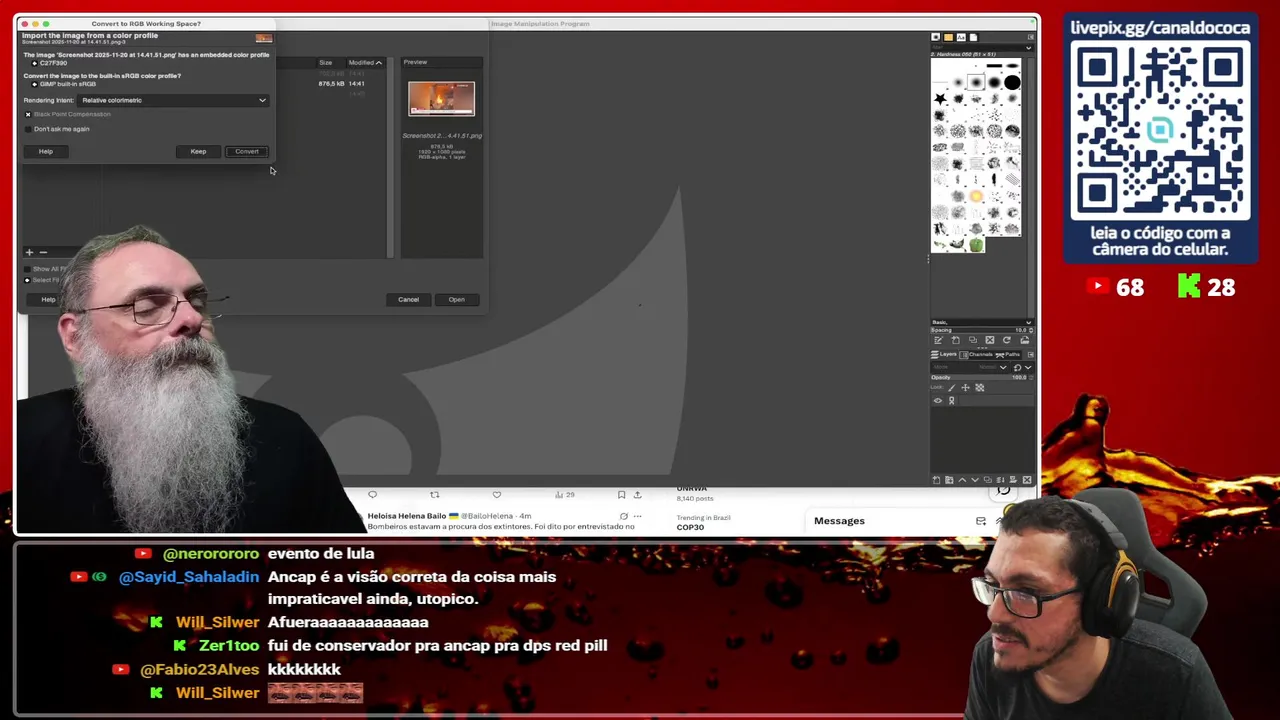Click Duplicate layer icon at the Layers bottom
Screen dimensions: 1280x720
pos(988,480)
